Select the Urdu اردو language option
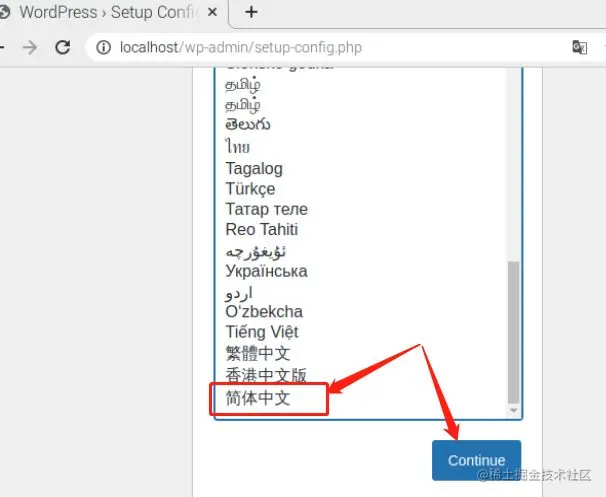Viewport: 606px width, 497px height. (239, 293)
